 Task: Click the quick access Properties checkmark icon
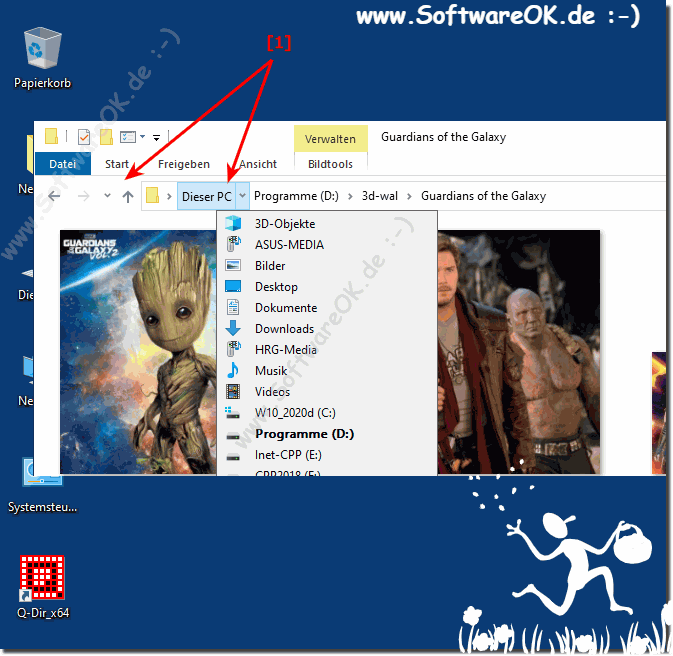pos(84,137)
